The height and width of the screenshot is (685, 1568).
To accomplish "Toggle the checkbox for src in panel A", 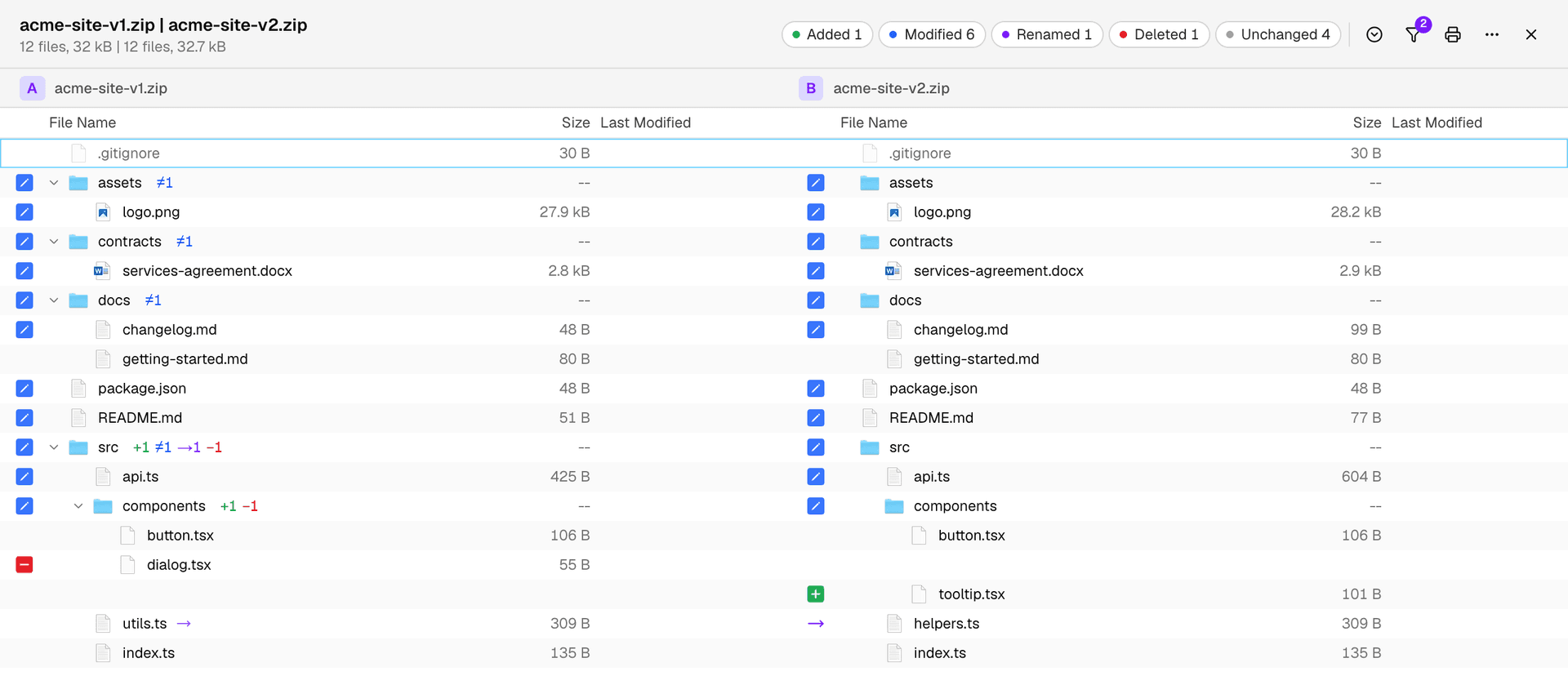I will (x=24, y=447).
